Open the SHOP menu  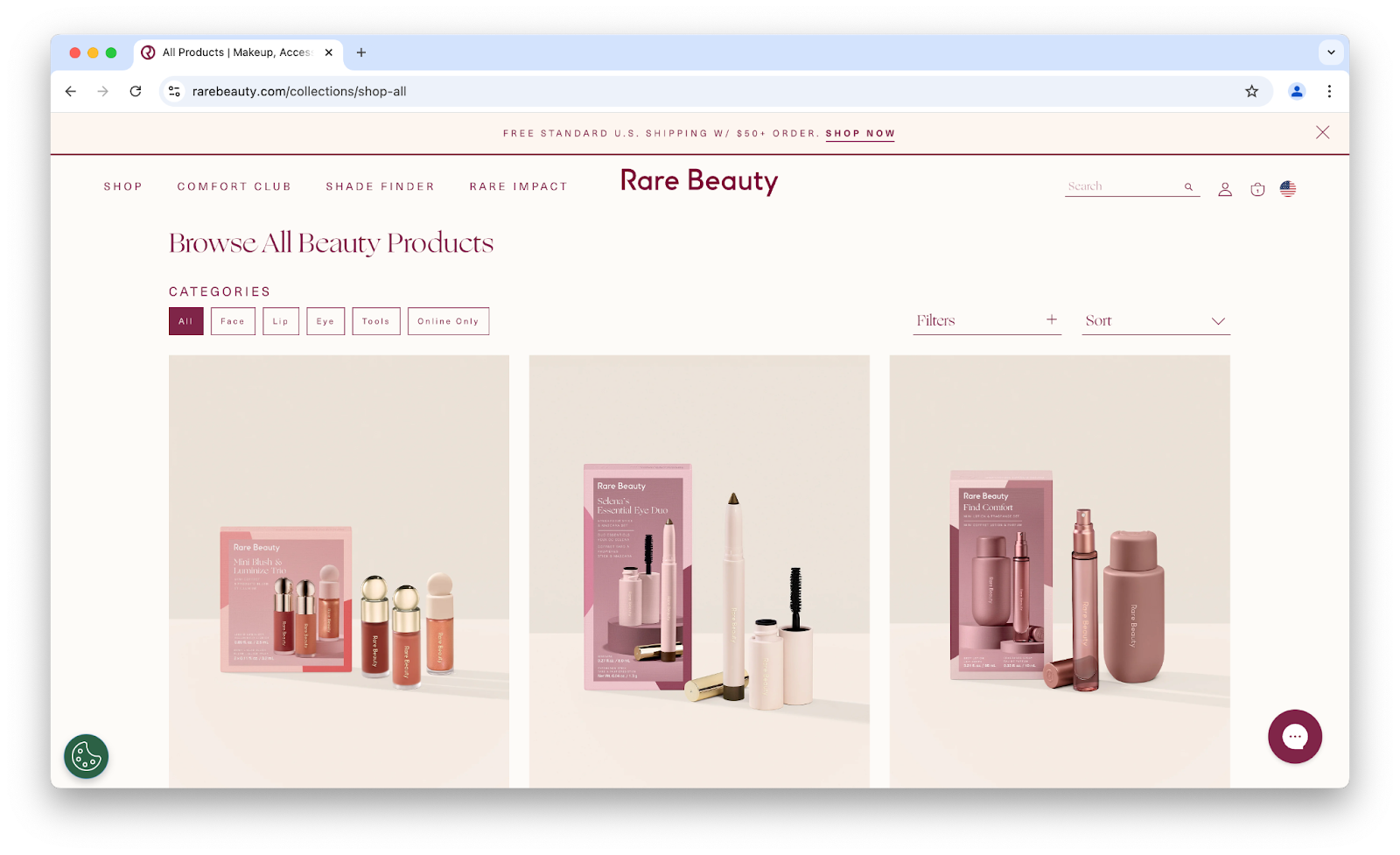pos(123,186)
